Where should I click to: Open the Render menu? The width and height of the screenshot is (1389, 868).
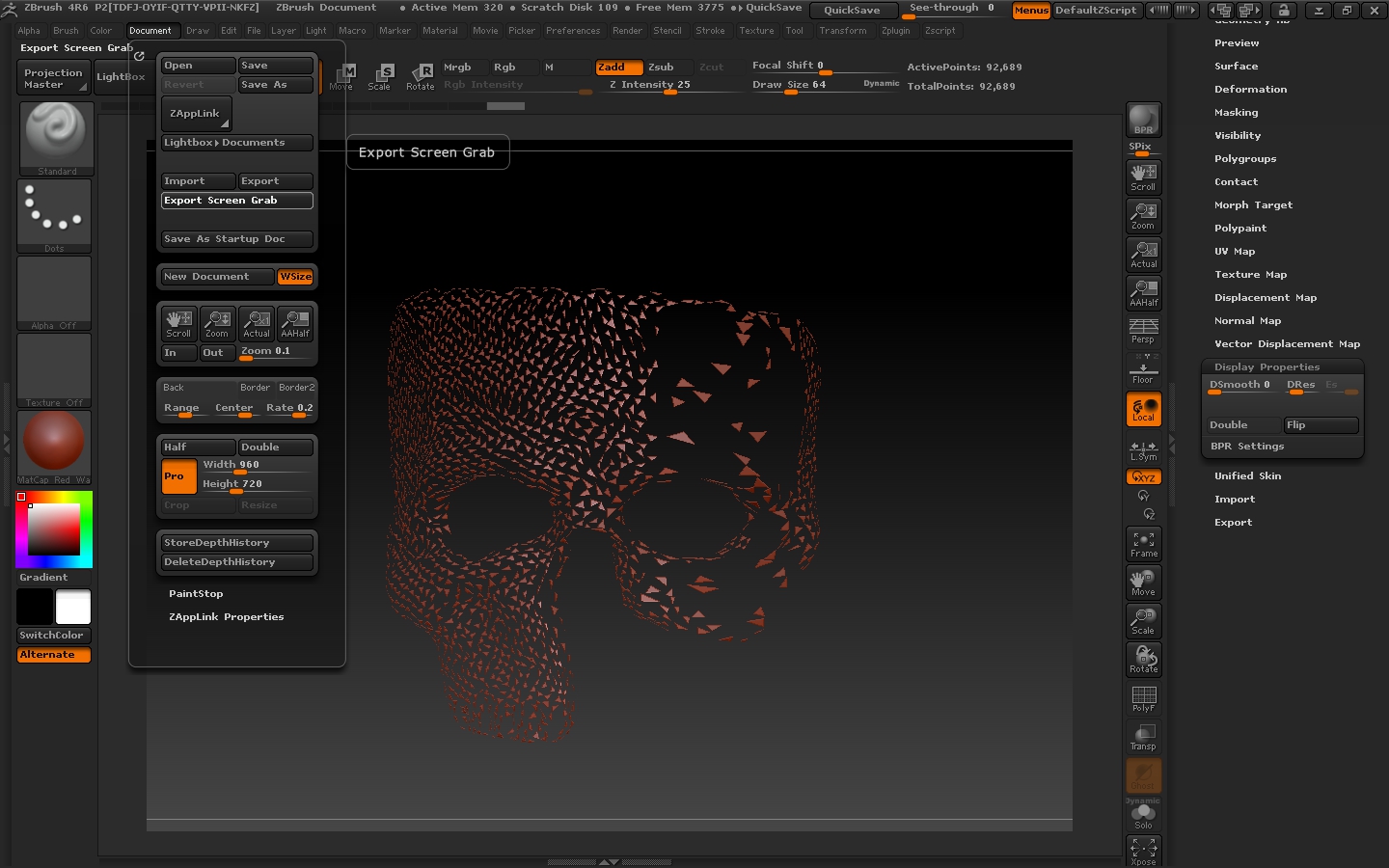(627, 31)
